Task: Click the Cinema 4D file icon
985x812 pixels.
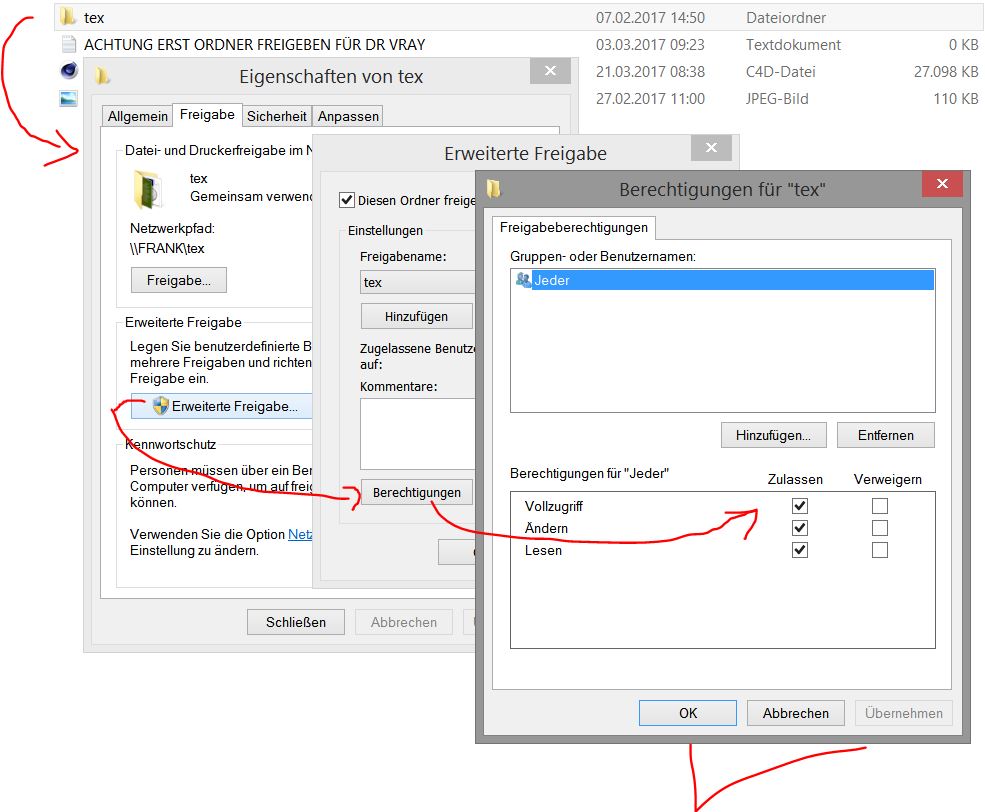Action: tap(68, 71)
